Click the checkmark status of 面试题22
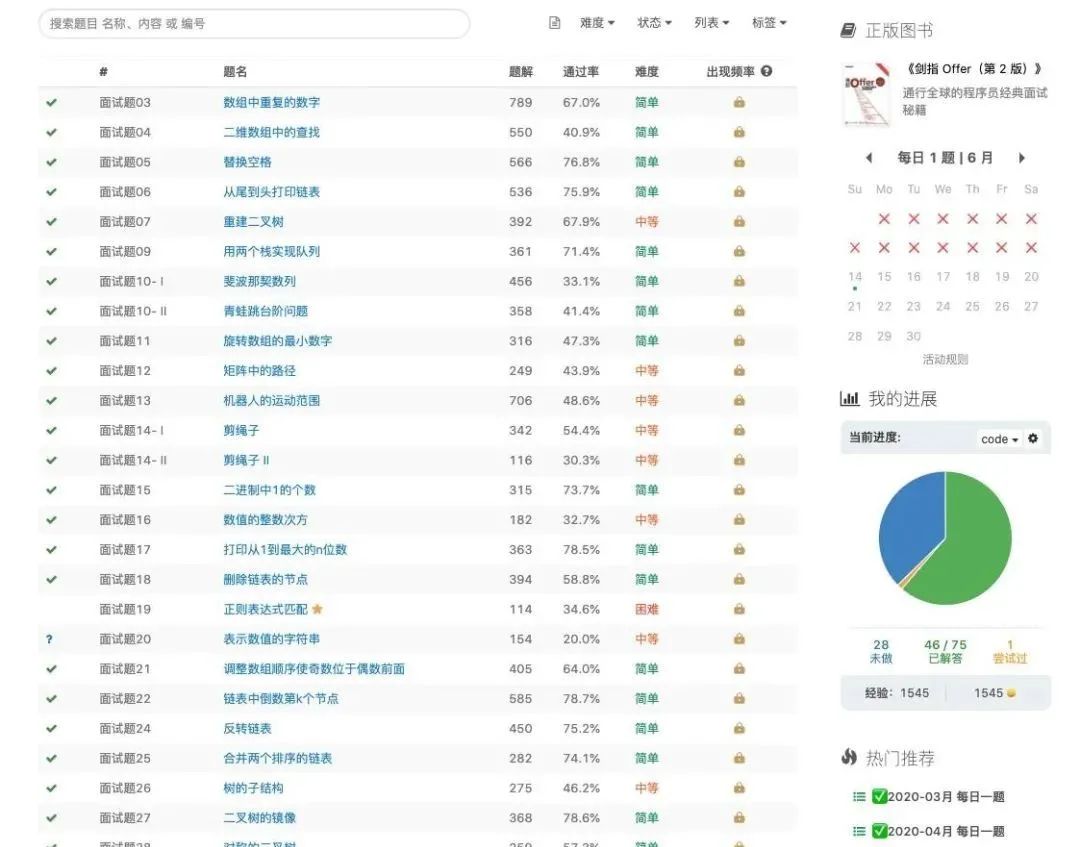1070x847 pixels. 51,699
